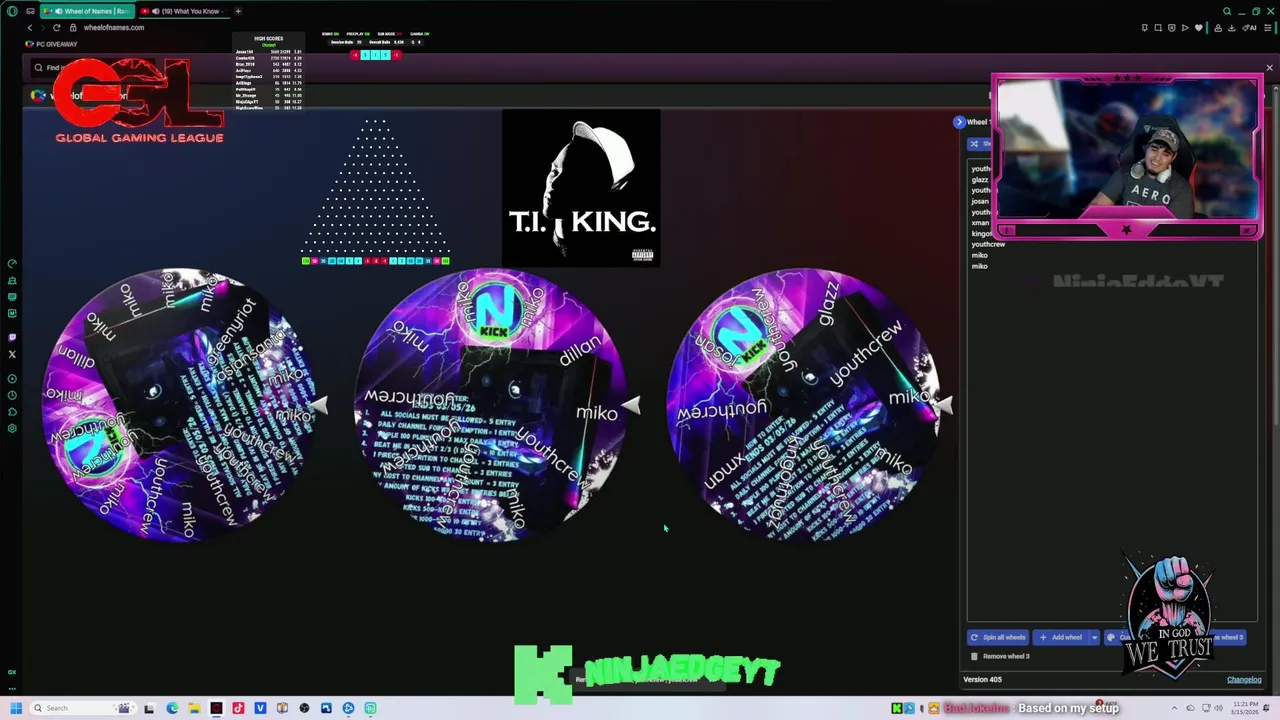1280x720 pixels.
Task: Open the What You Know YouTube tab
Action: coord(183,11)
